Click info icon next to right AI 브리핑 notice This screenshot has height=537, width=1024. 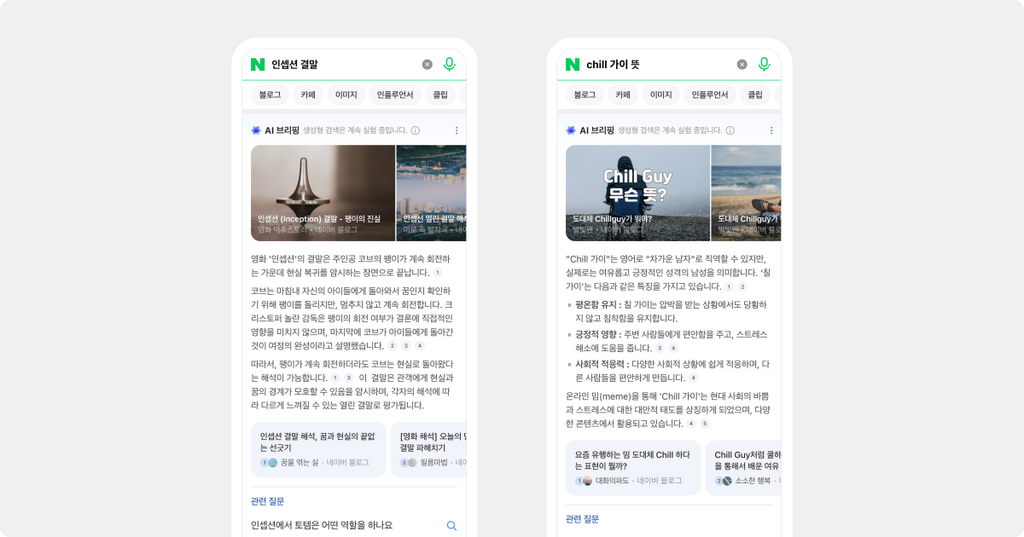(730, 131)
